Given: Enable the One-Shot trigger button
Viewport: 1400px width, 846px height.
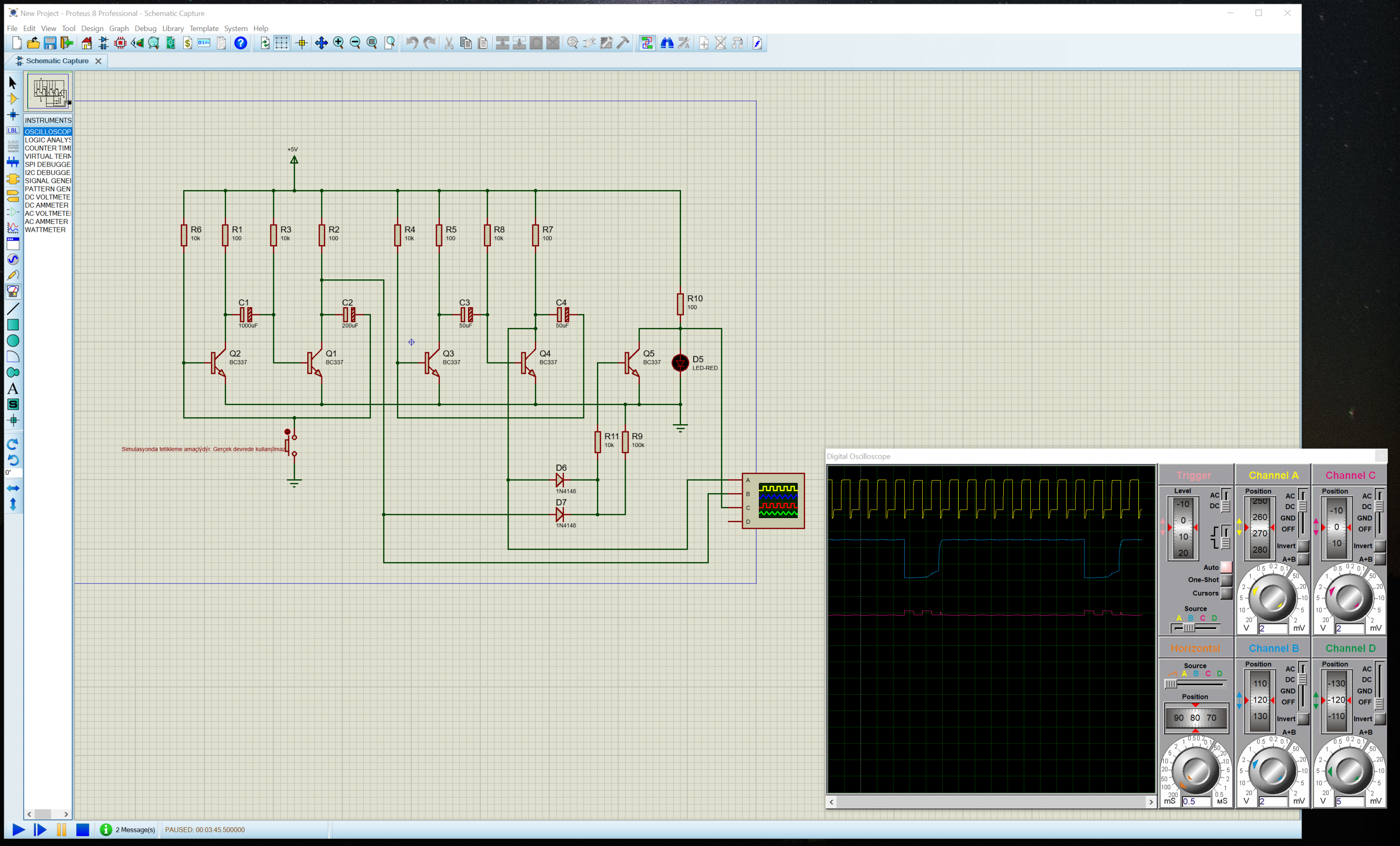Looking at the screenshot, I should pyautogui.click(x=1226, y=580).
